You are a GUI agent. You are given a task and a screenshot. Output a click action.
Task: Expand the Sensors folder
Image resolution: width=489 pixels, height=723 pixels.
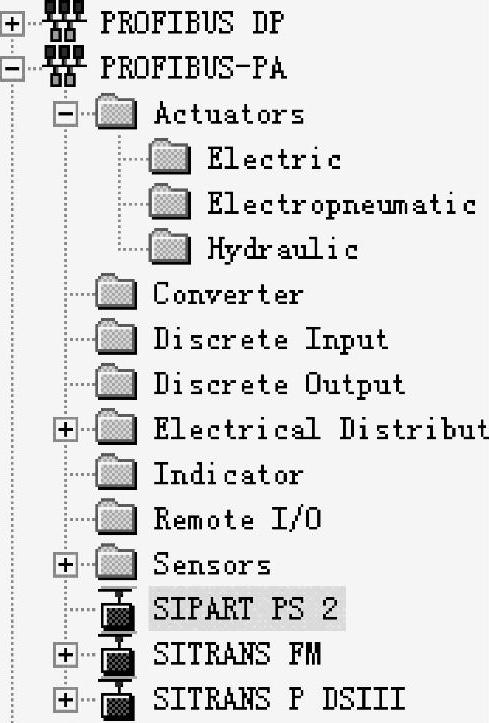click(65, 564)
